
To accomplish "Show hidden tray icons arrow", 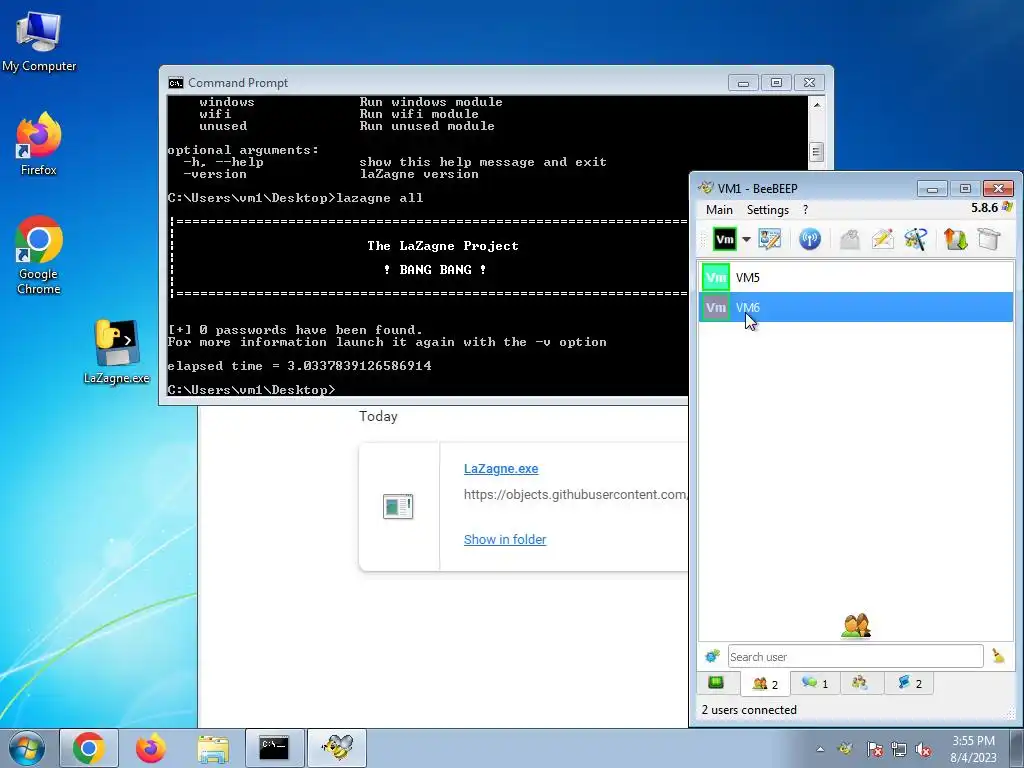I will tap(820, 749).
